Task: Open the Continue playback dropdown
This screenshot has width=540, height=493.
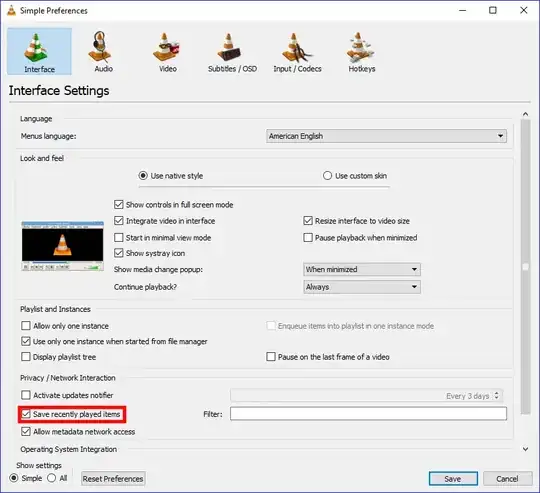Action: click(362, 287)
